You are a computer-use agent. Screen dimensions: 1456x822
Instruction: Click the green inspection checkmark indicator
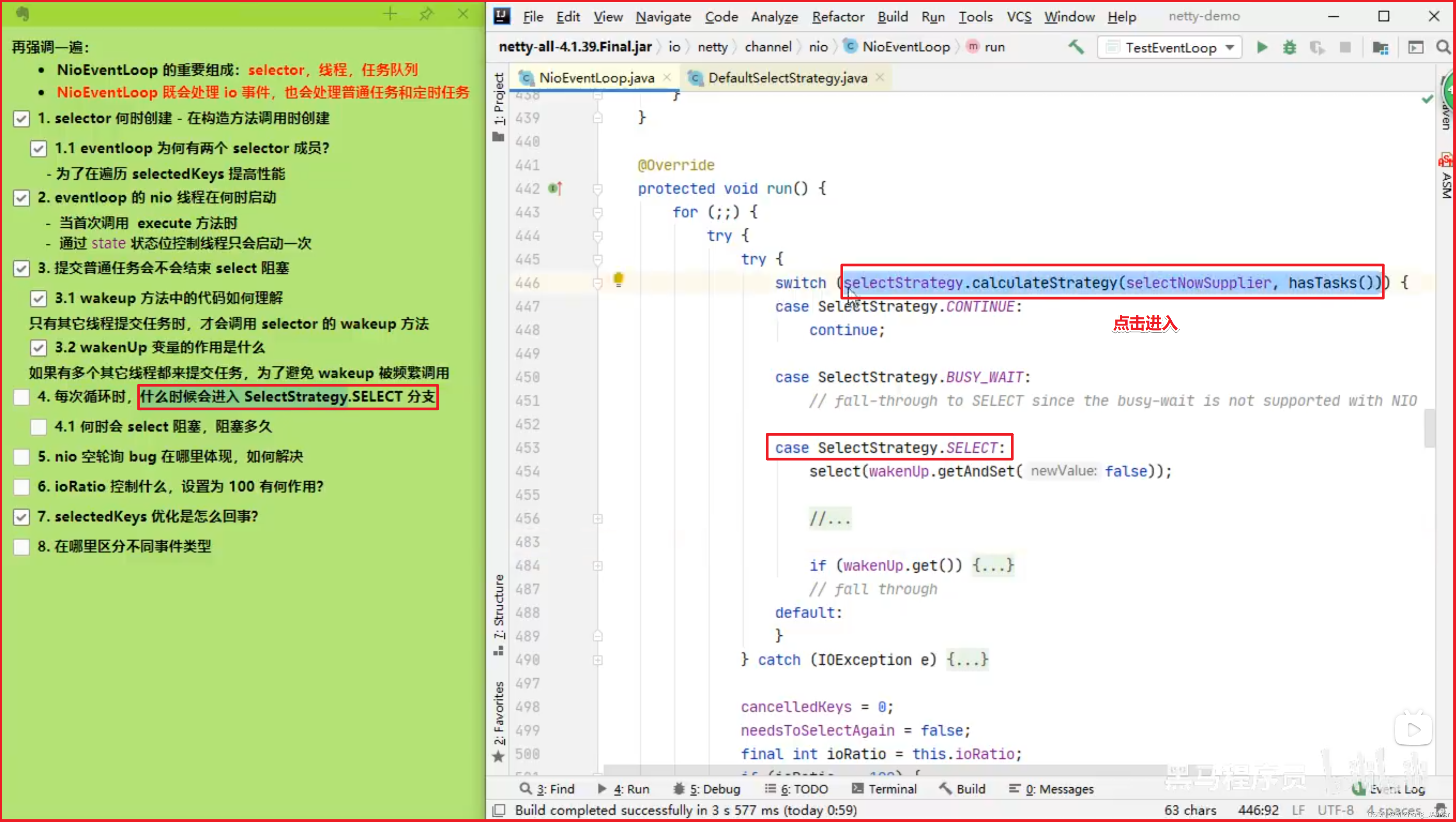(x=1427, y=99)
